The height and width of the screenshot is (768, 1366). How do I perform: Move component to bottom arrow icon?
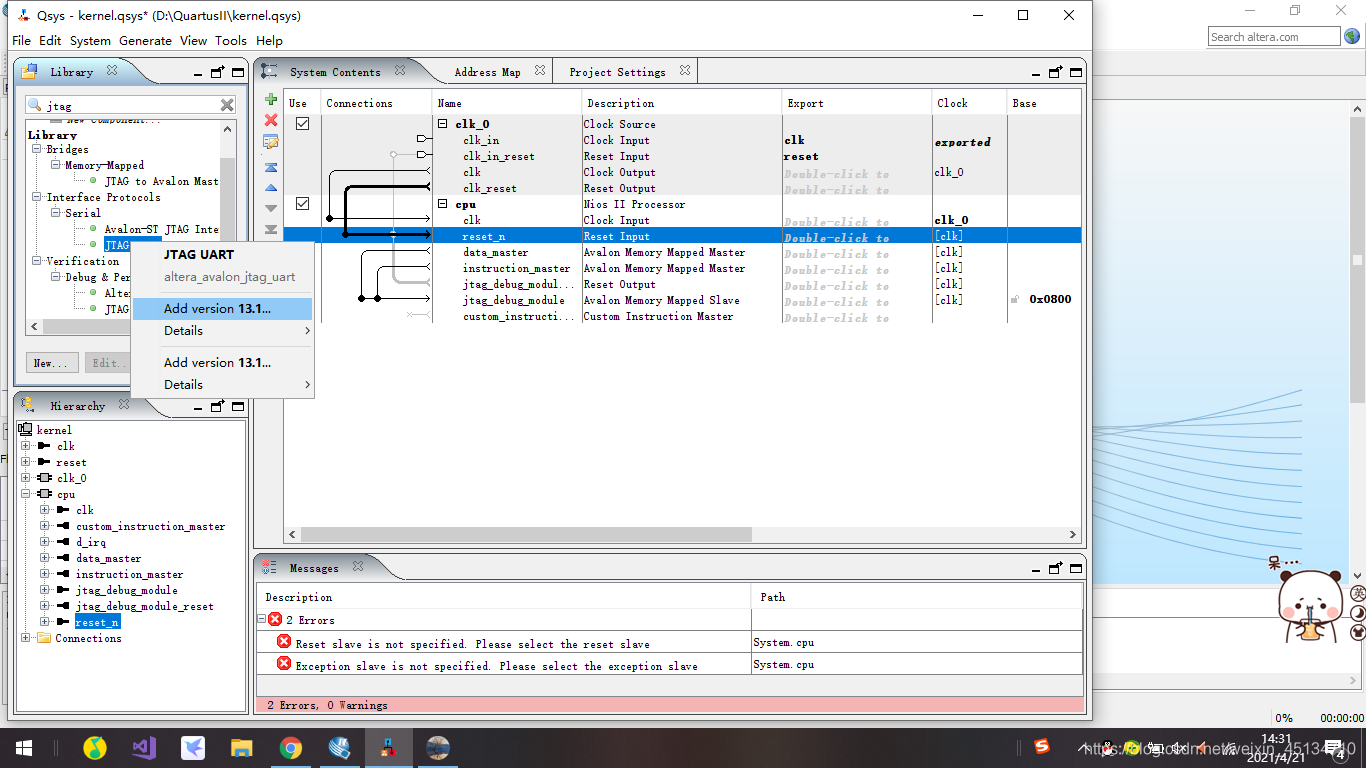click(271, 229)
